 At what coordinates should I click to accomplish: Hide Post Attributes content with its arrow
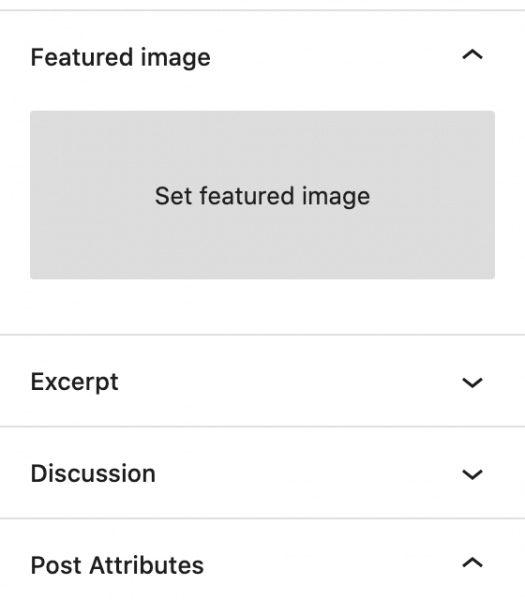(x=473, y=563)
